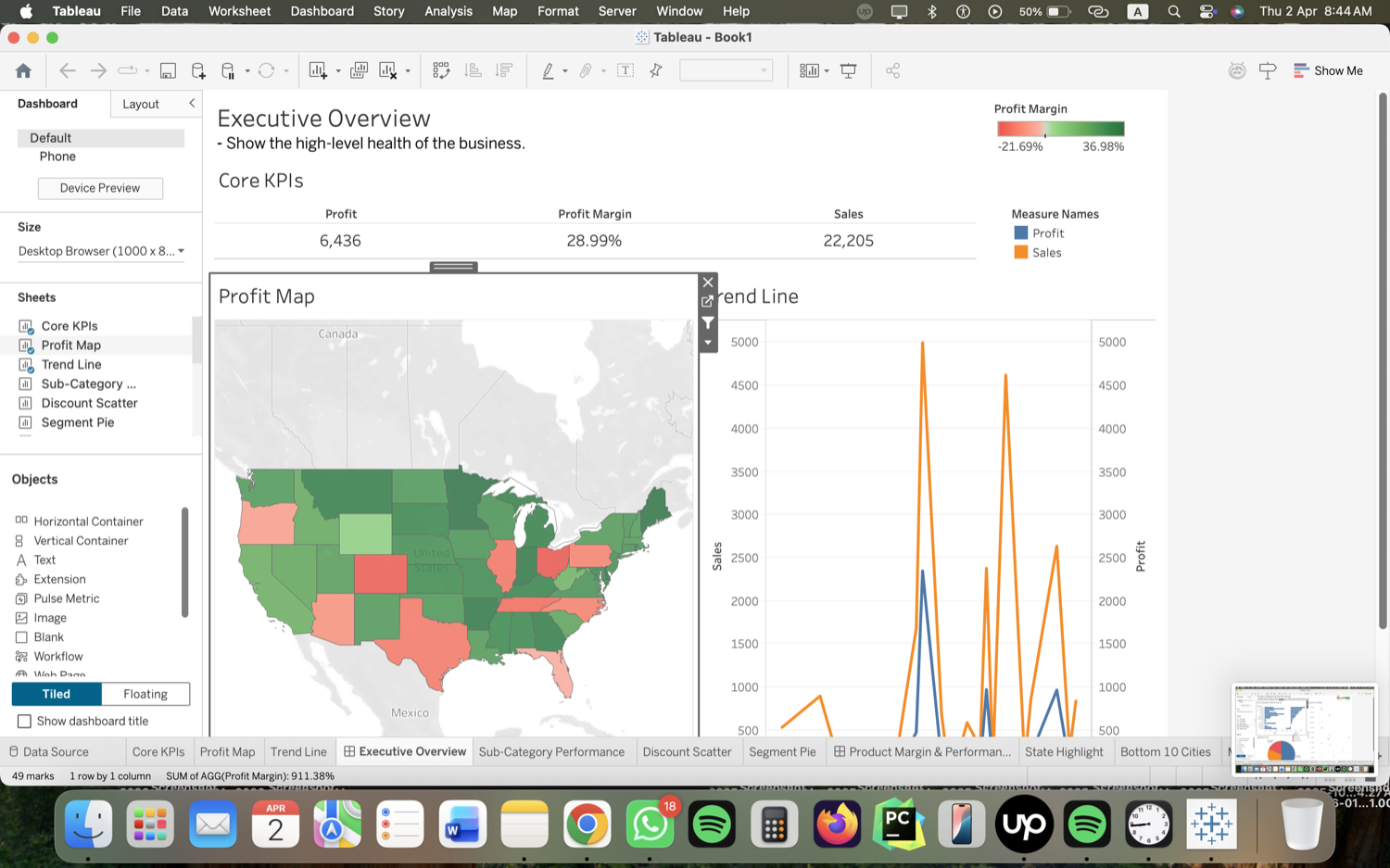
Task: Click the Clear sheet icon
Action: (388, 70)
